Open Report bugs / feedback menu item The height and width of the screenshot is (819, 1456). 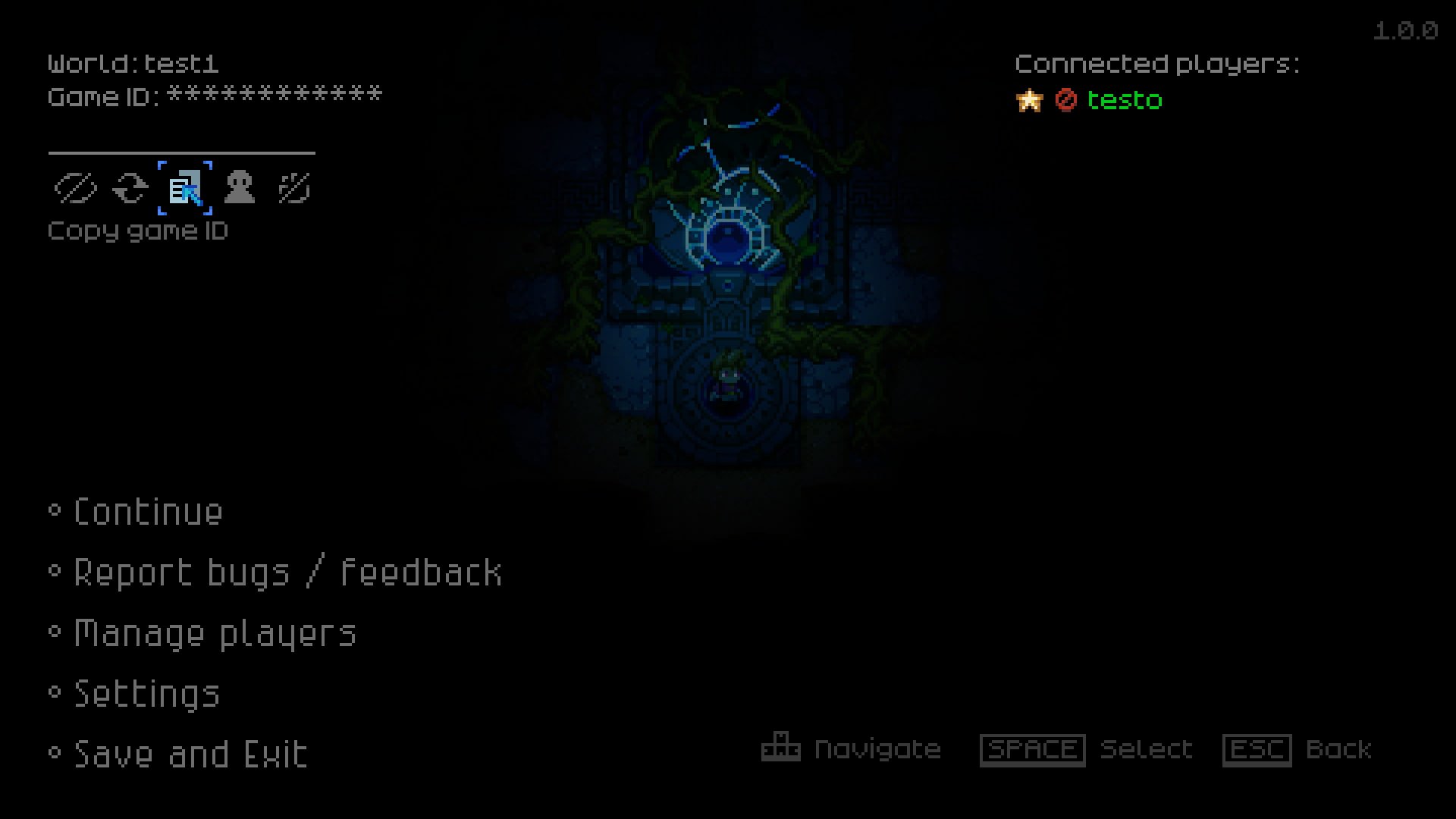coord(288,571)
